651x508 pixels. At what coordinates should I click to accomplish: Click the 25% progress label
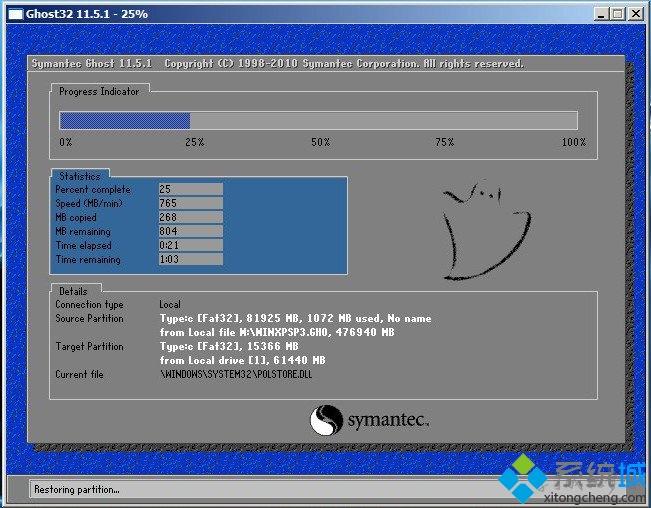point(195,142)
